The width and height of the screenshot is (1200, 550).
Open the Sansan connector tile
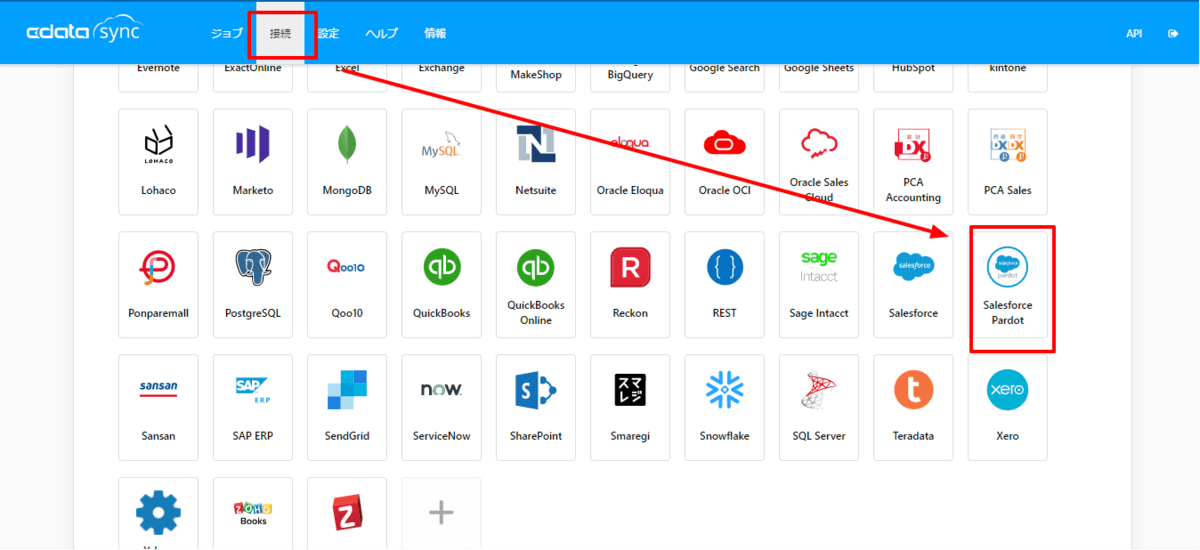coord(158,408)
